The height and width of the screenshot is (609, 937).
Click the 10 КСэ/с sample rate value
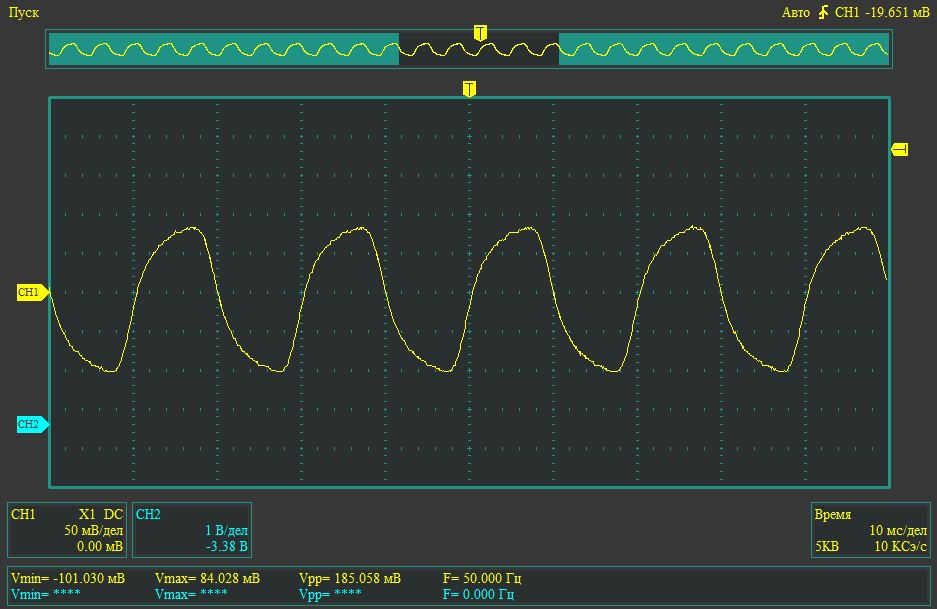(901, 546)
